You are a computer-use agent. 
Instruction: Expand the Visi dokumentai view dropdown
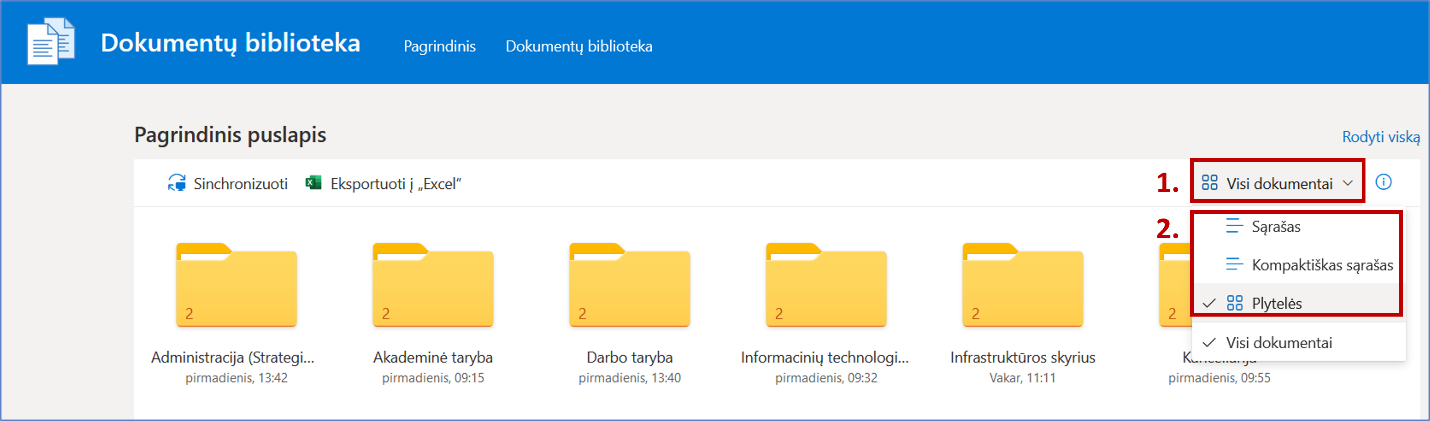click(x=1278, y=183)
